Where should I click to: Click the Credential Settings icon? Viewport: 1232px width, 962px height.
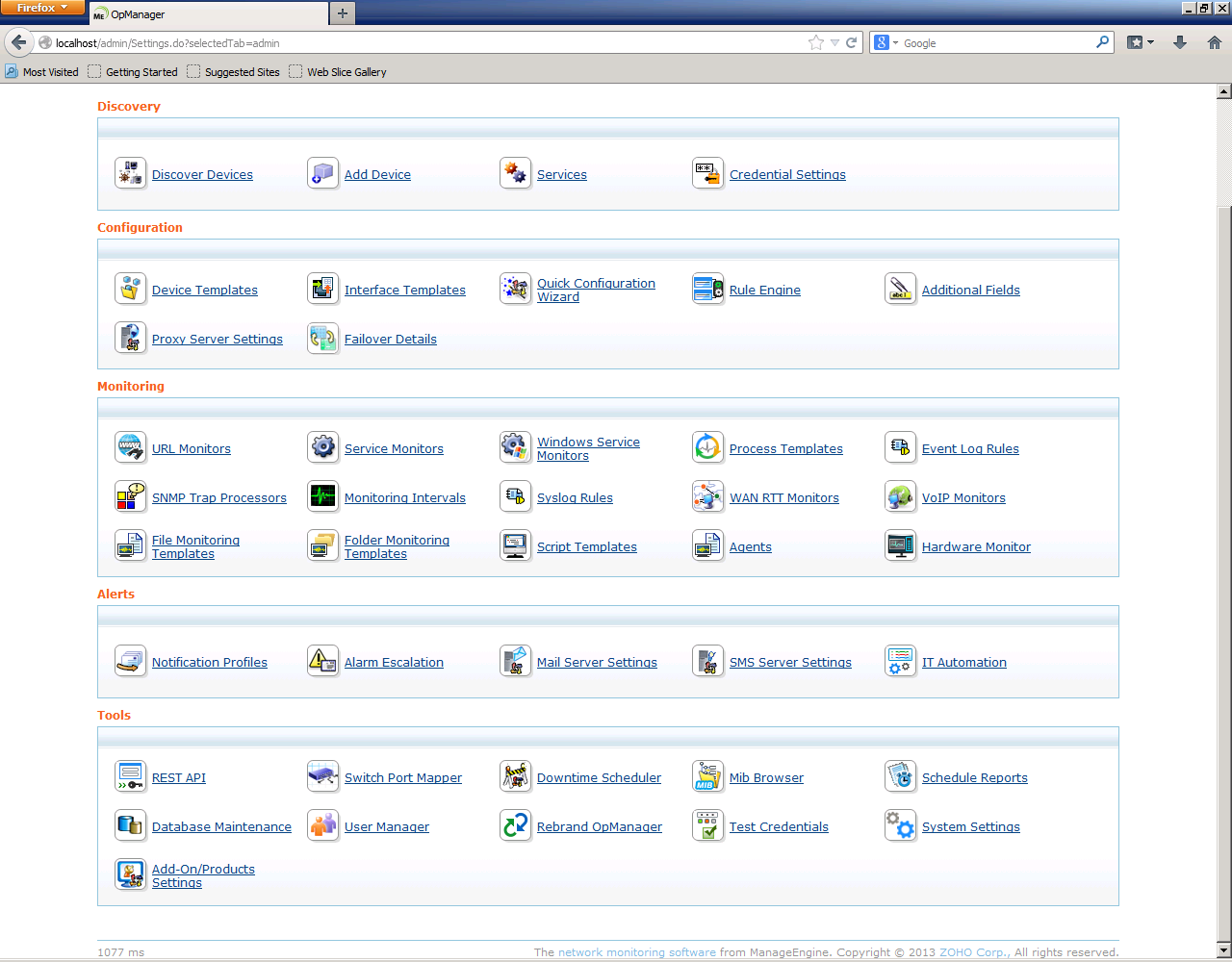point(707,173)
